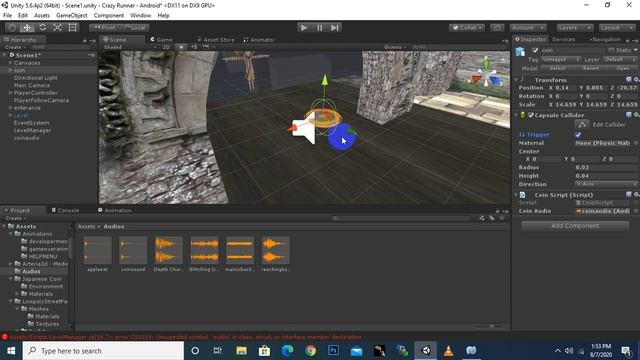This screenshot has height=360, width=640.
Task: Switch to the Services tab
Action: point(563,39)
